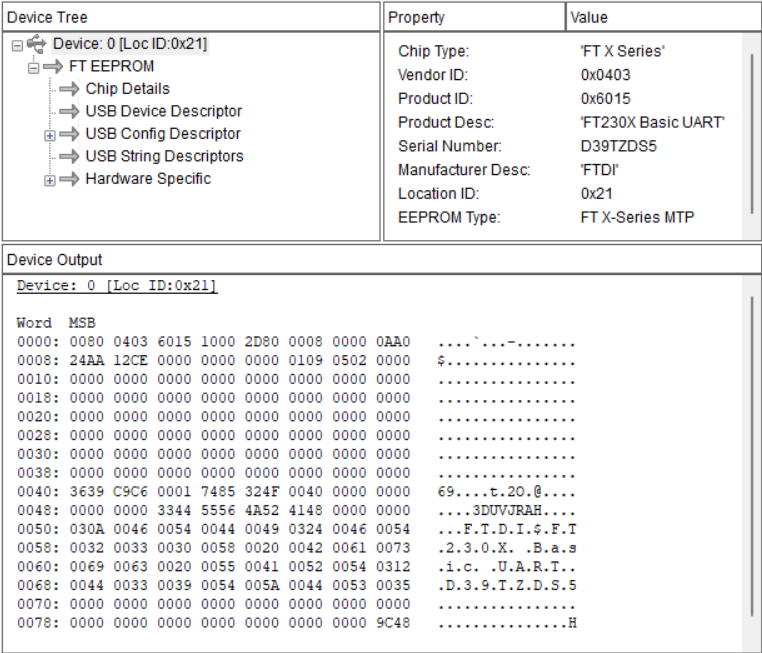The height and width of the screenshot is (653, 762).
Task: Select the USB Device Descriptor entry
Action: 163,111
